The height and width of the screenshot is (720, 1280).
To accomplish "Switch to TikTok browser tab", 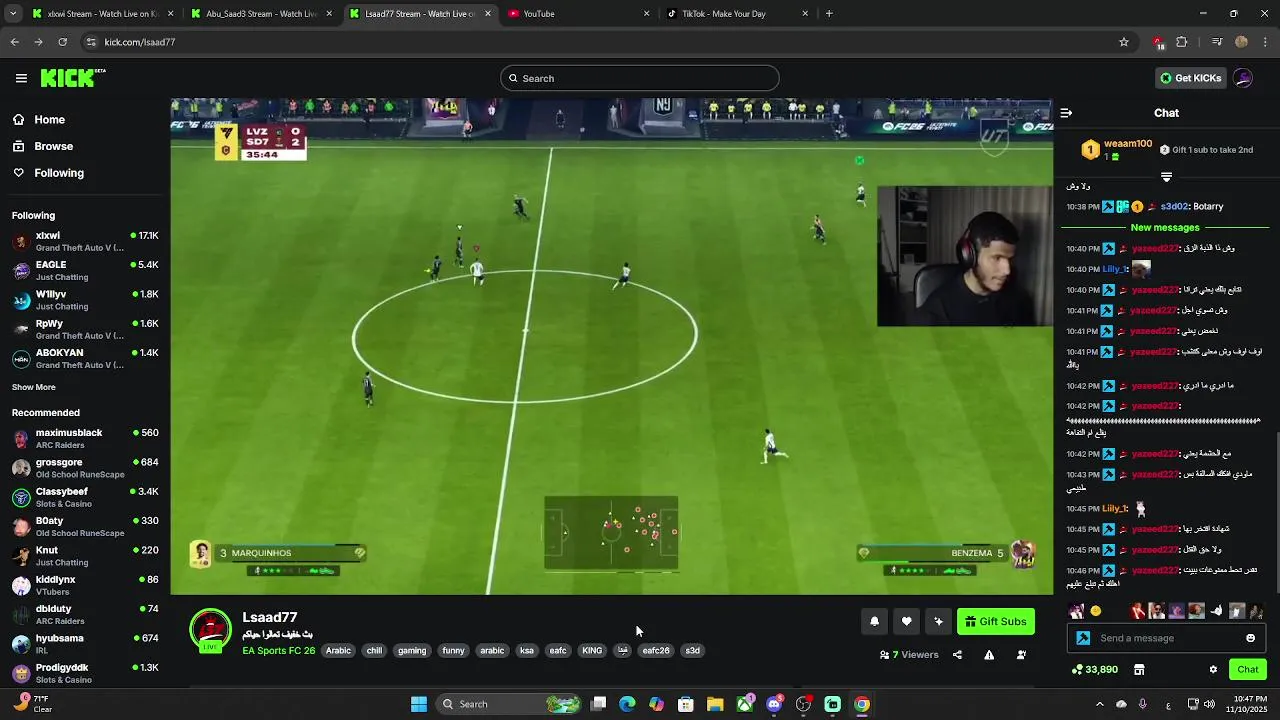I will (735, 14).
